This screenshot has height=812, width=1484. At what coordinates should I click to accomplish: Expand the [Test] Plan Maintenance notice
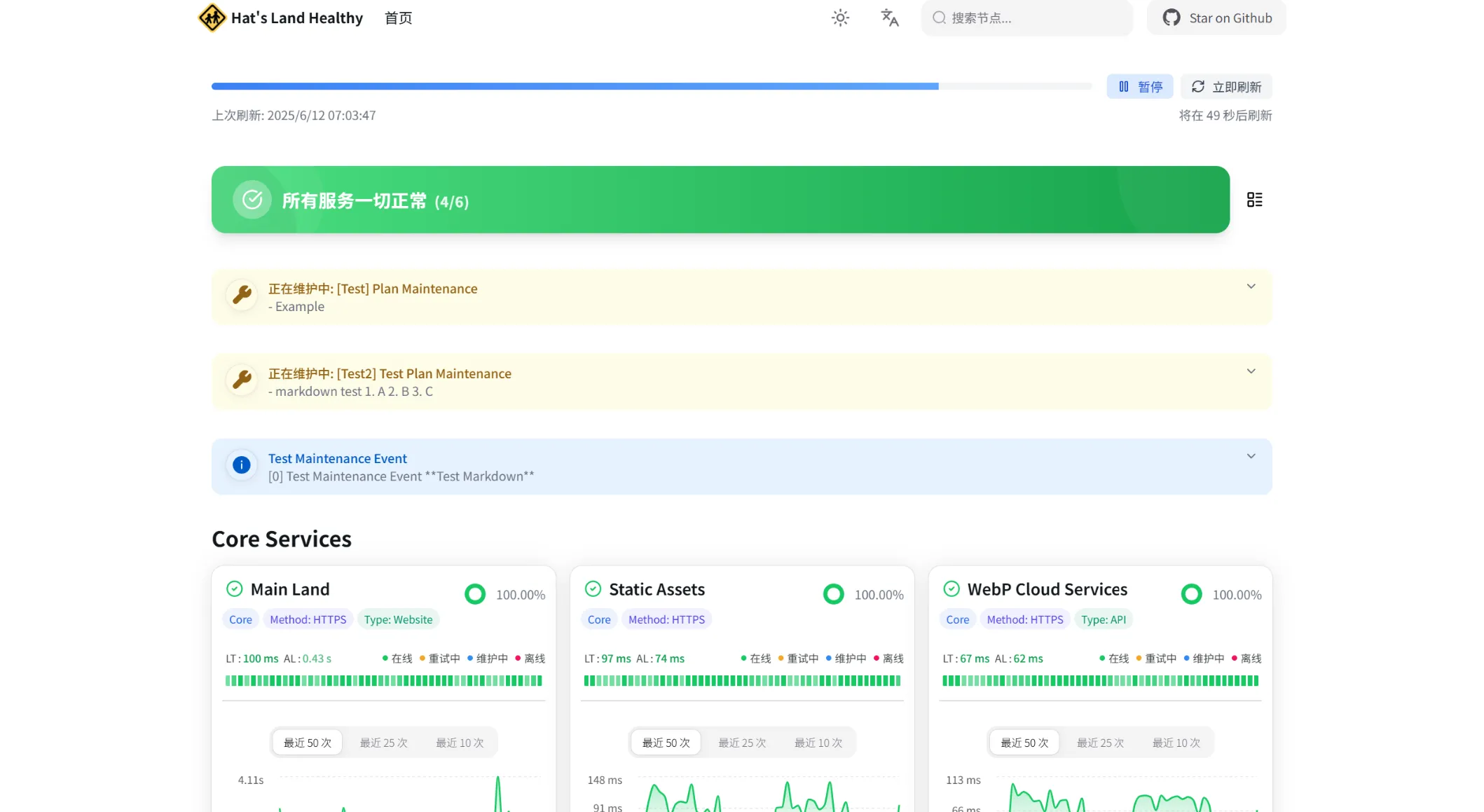click(x=1251, y=287)
